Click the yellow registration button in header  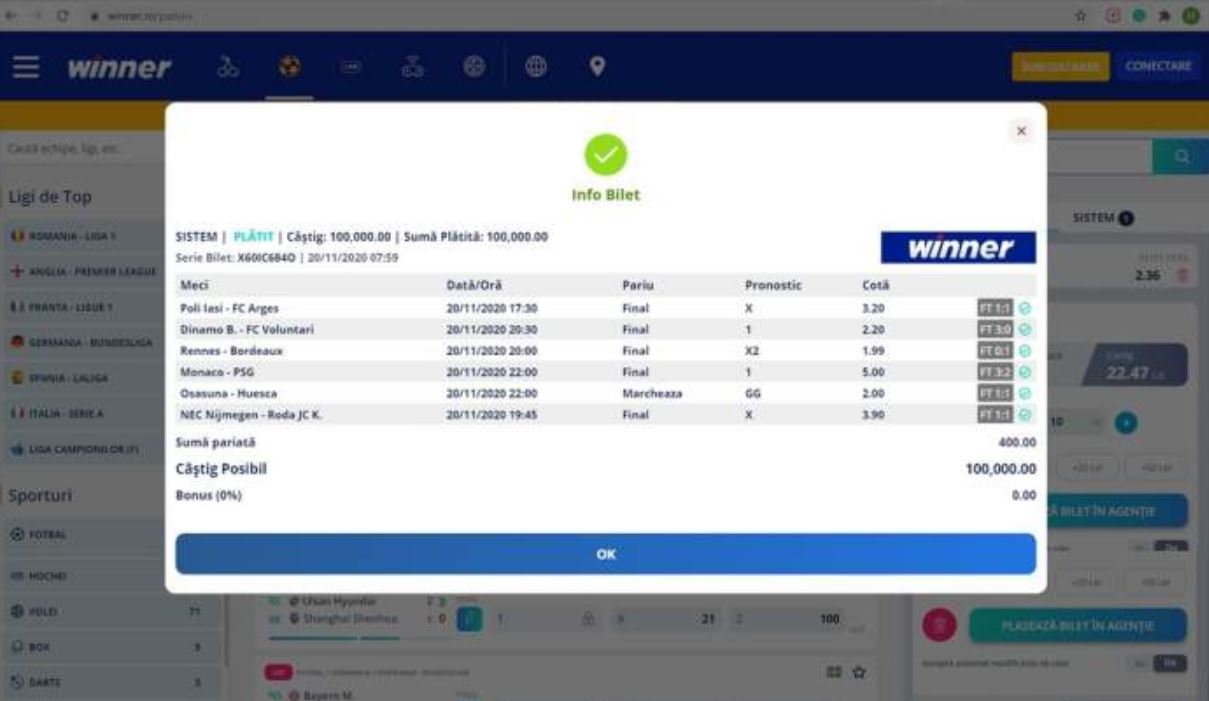pyautogui.click(x=1060, y=67)
